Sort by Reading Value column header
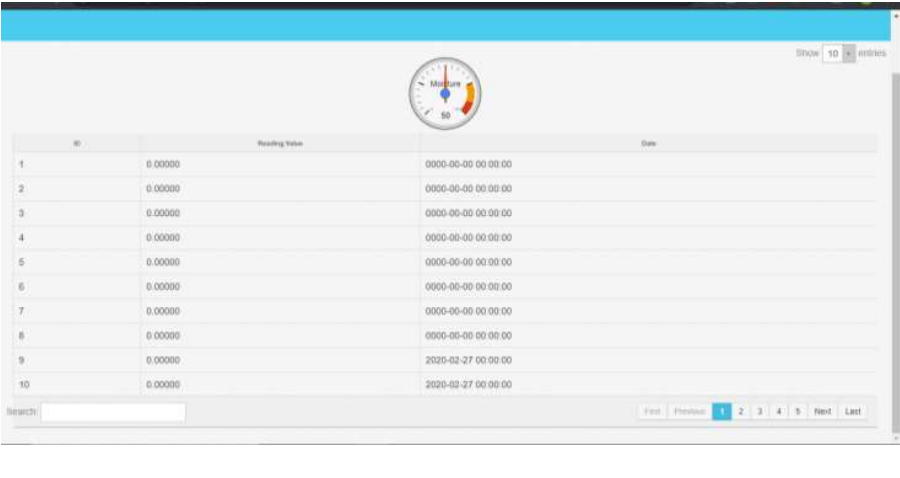The height and width of the screenshot is (478, 900). (280, 144)
